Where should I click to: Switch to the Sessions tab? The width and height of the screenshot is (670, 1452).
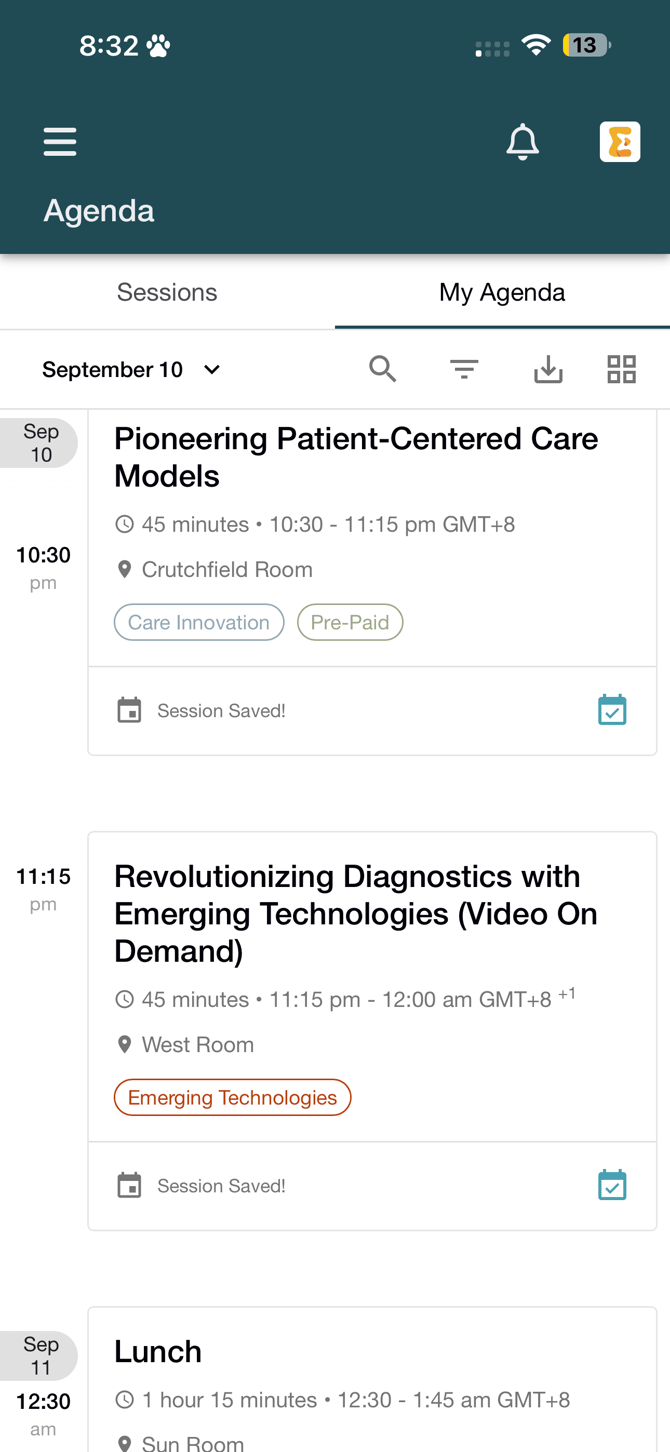coord(167,292)
